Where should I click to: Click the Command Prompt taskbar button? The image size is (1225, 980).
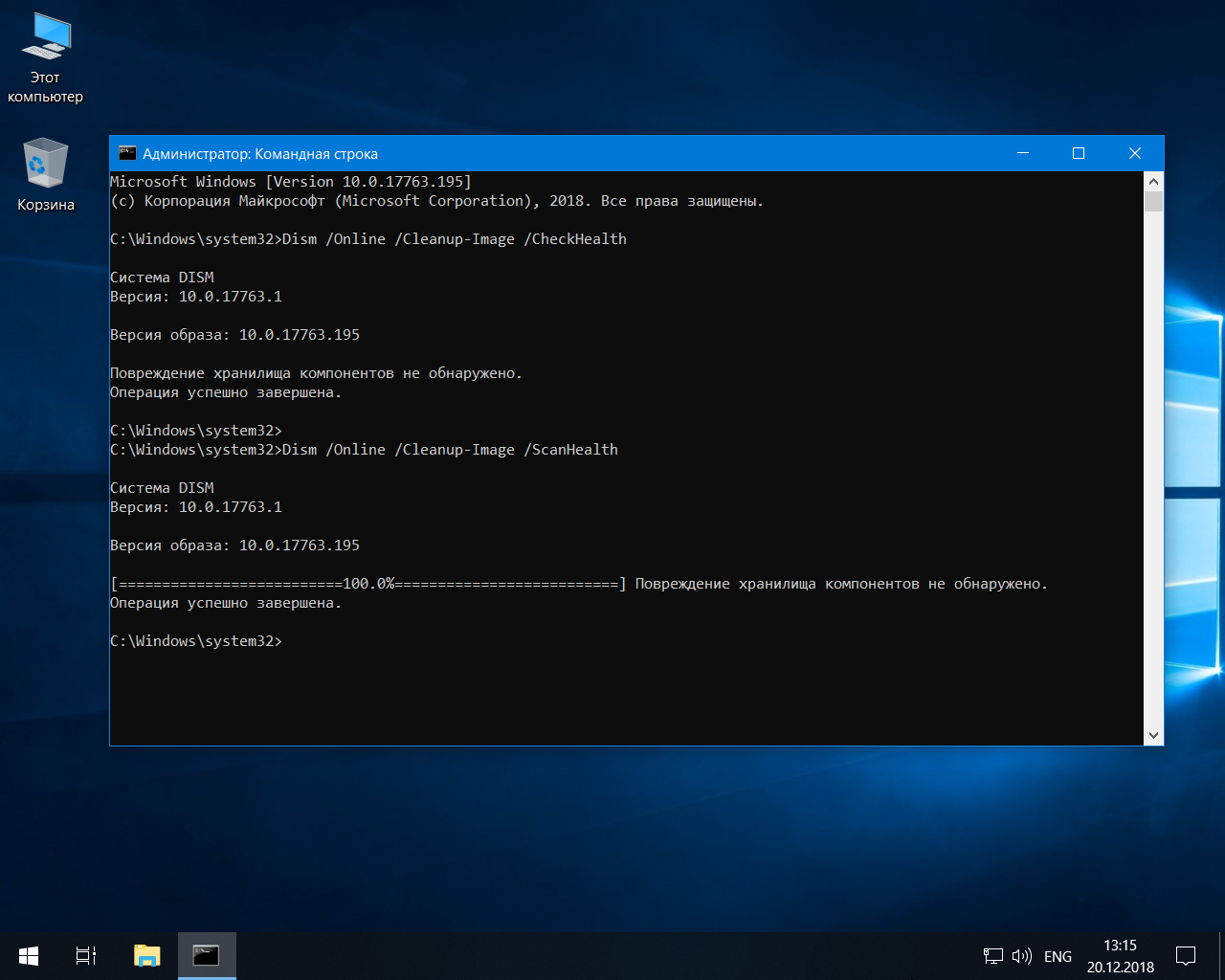(207, 955)
